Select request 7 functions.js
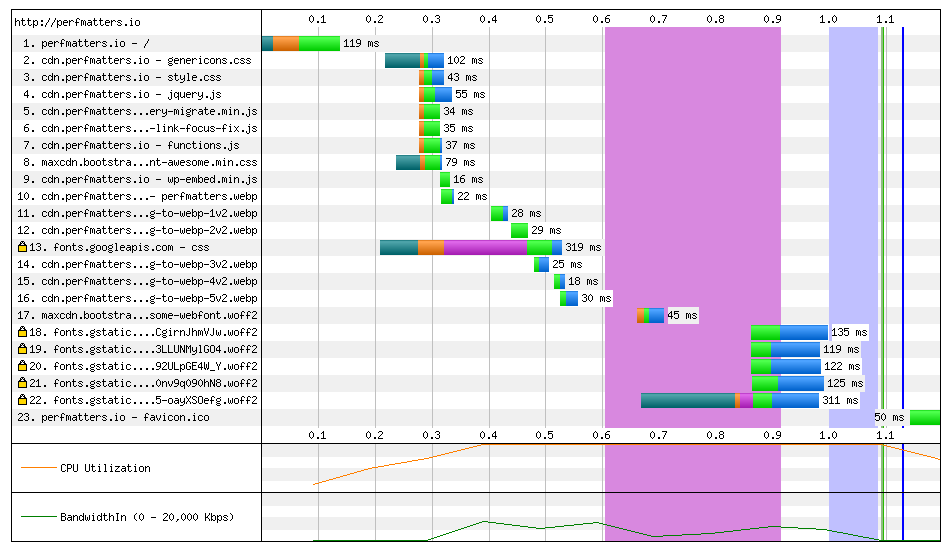This screenshot has height=551, width=949. click(131, 145)
